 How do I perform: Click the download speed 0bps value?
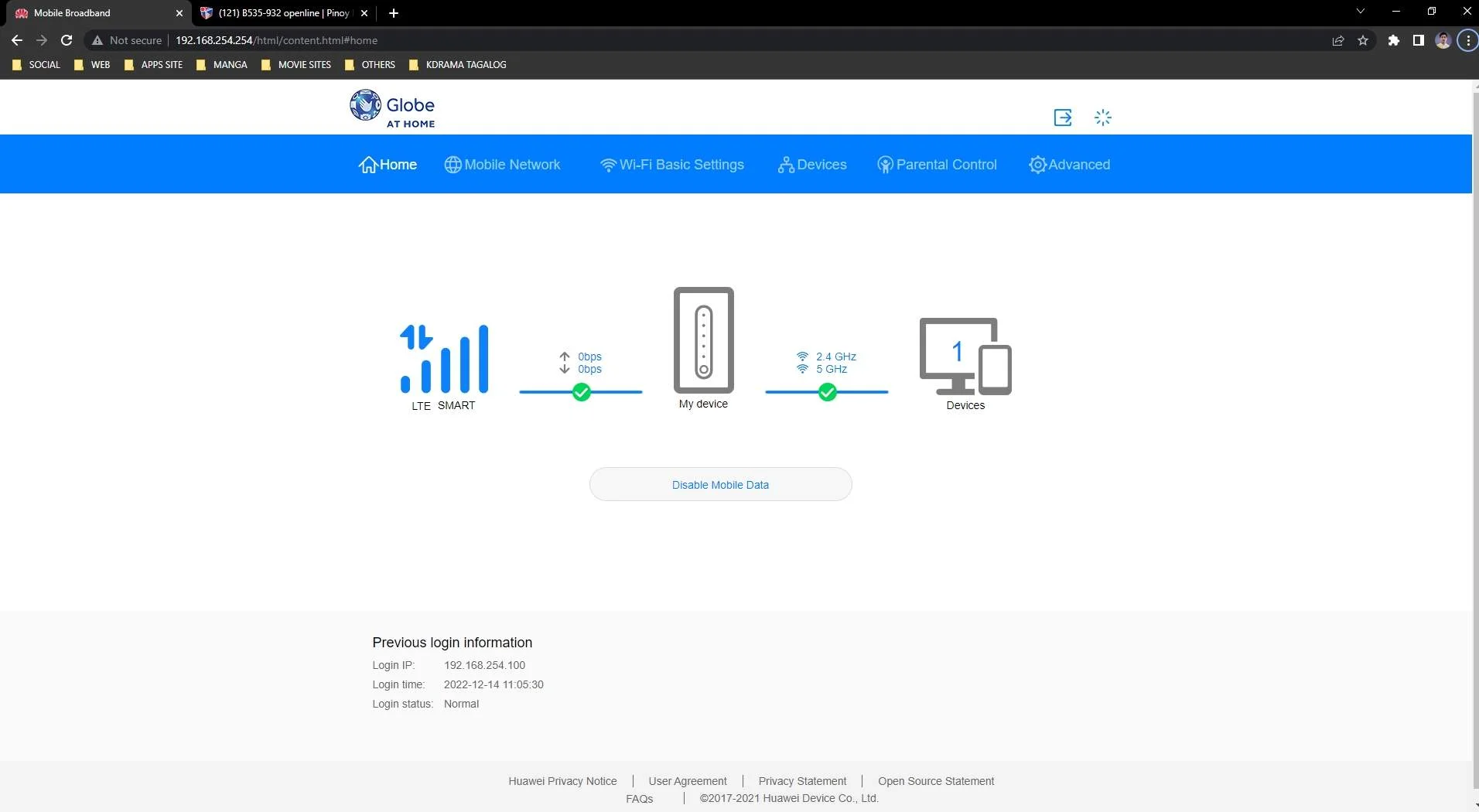click(x=589, y=369)
